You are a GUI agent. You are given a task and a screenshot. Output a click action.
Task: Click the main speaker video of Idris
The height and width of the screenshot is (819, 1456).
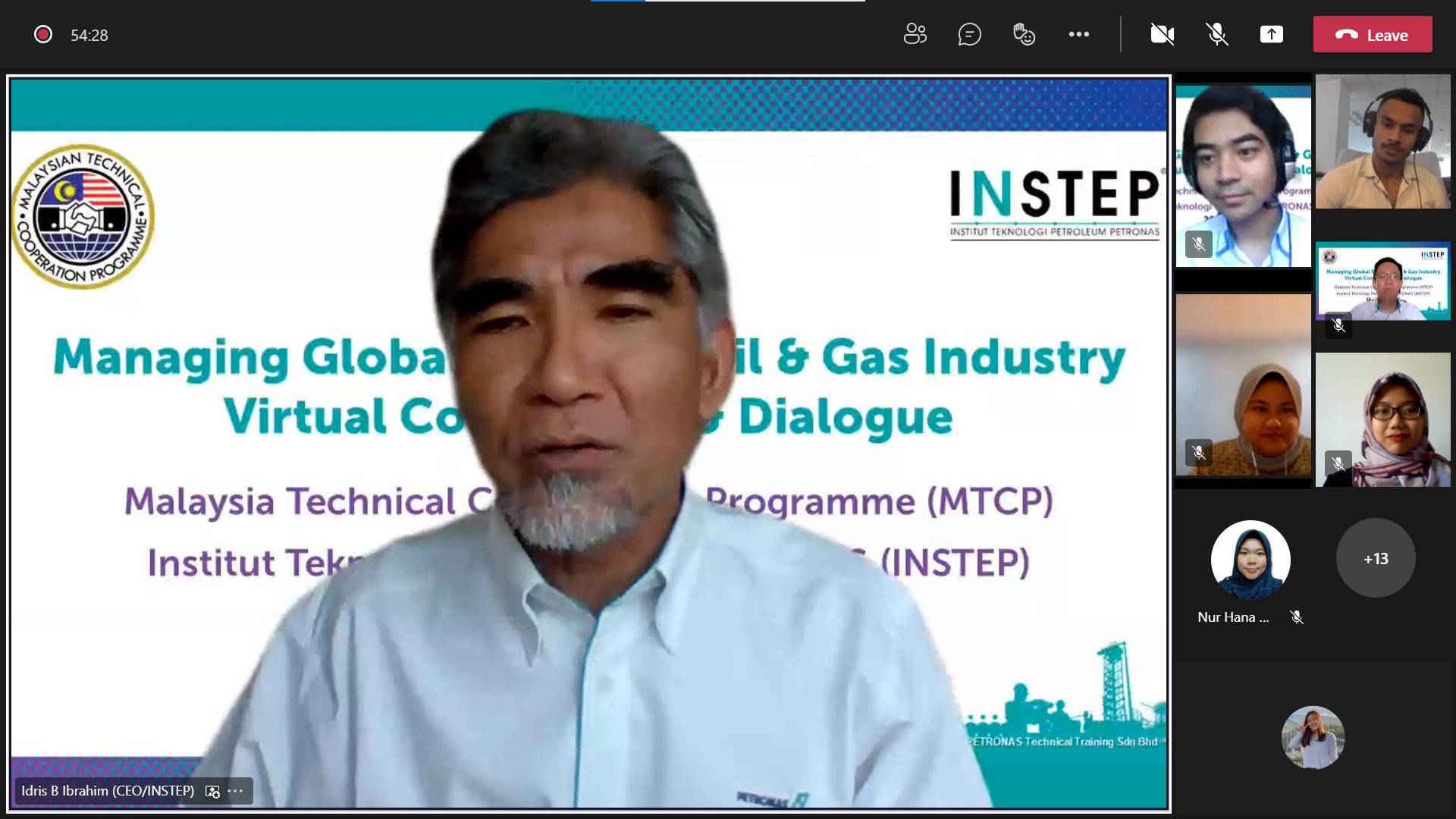[x=588, y=443]
